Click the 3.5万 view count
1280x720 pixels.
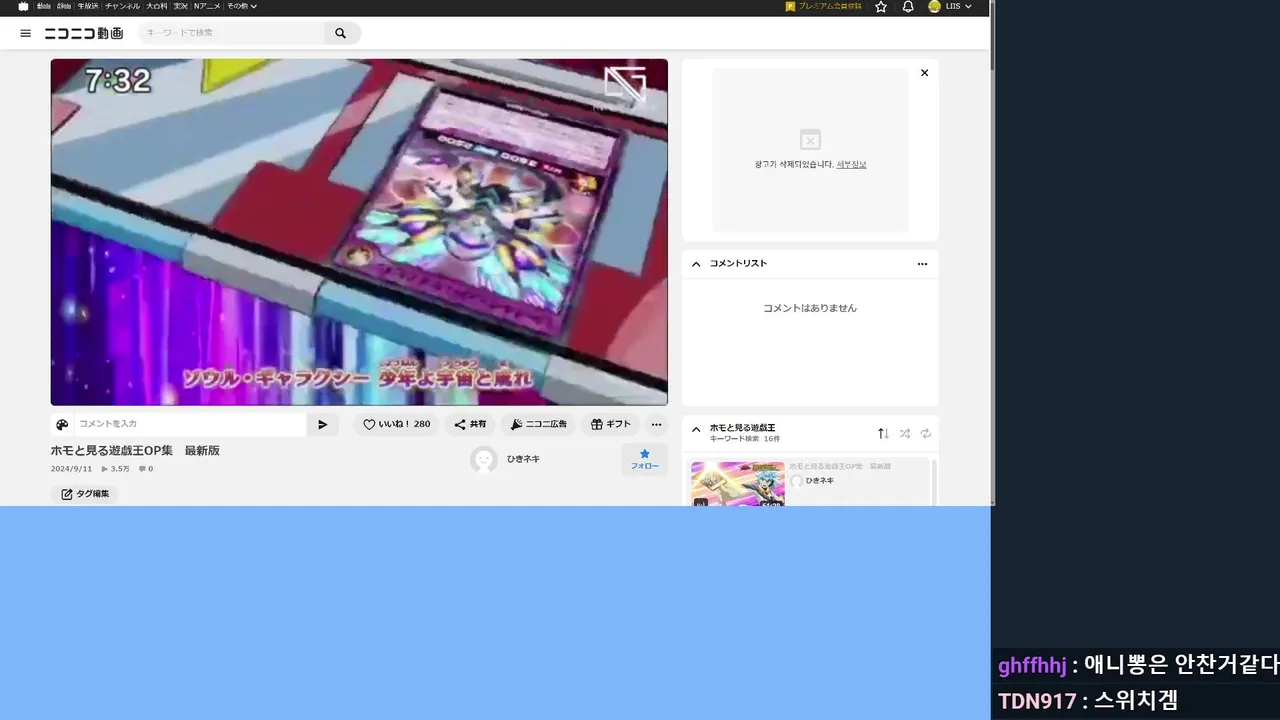[116, 469]
